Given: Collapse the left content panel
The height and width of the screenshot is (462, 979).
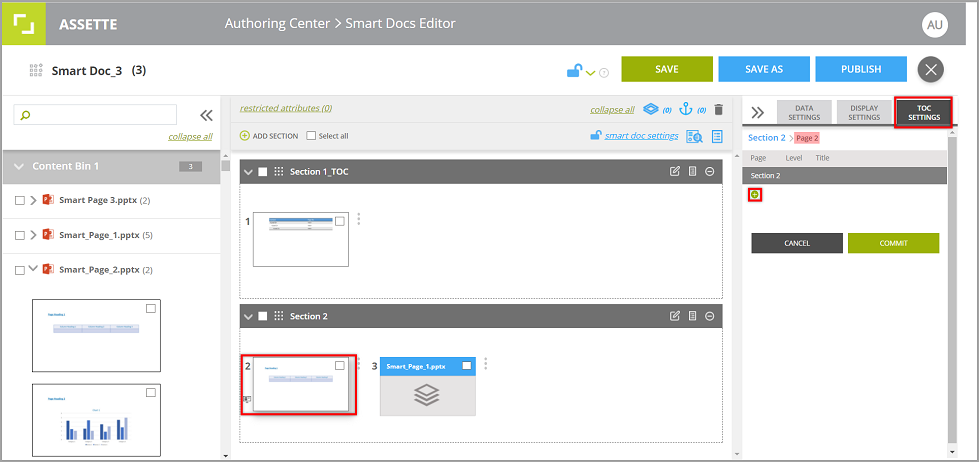Looking at the screenshot, I should [x=206, y=115].
